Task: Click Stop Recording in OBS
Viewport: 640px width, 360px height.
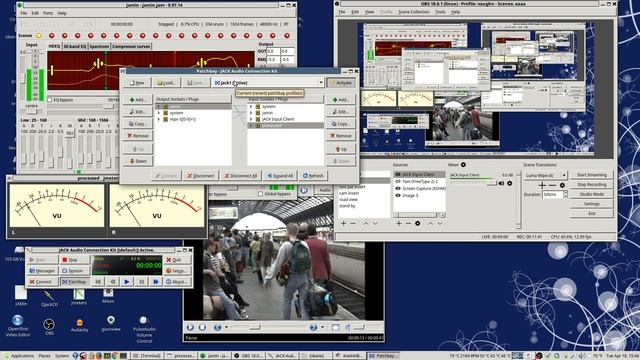Action: point(591,184)
